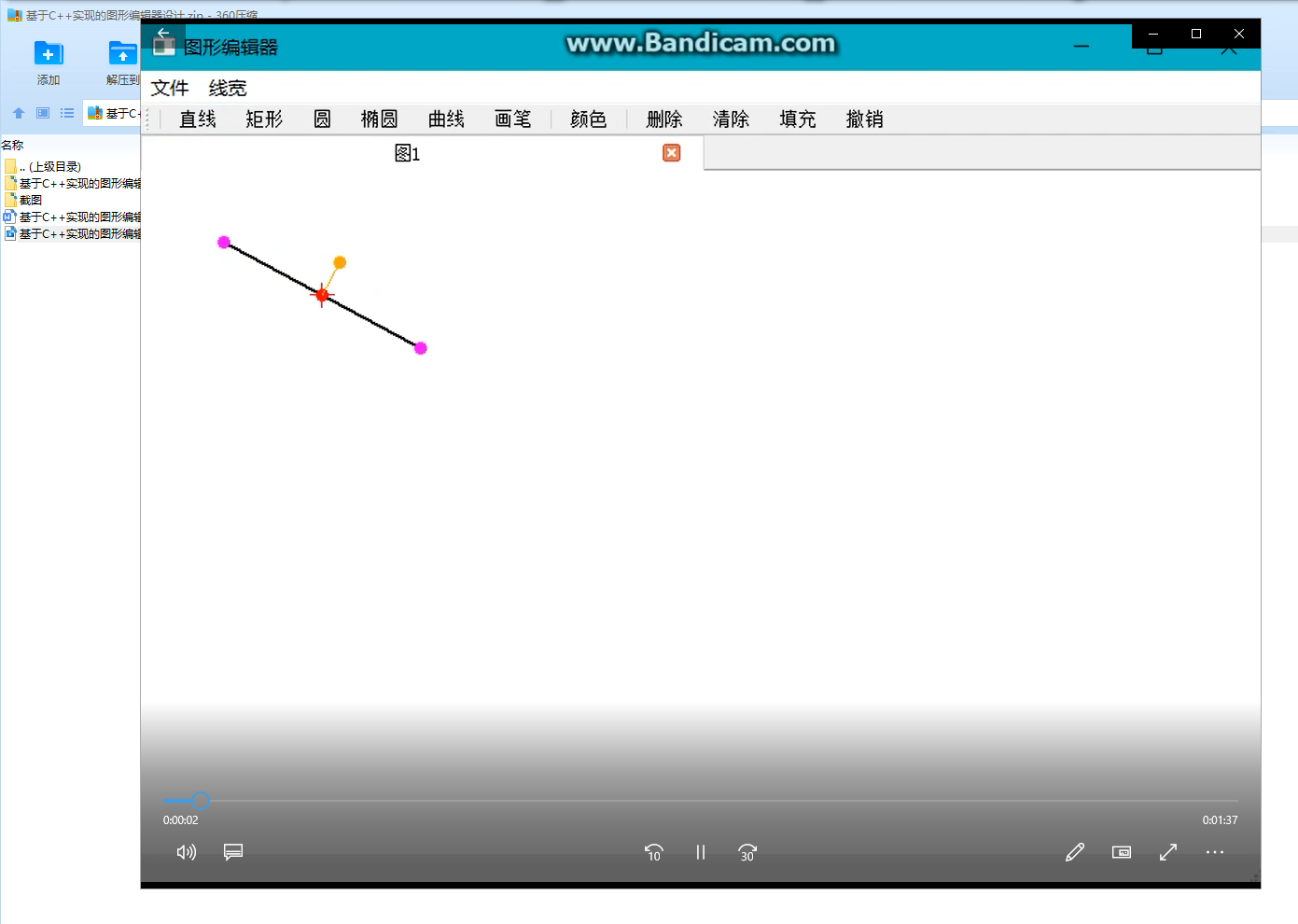This screenshot has height=924, width=1298.
Task: Open subtitles and captions menu
Action: pos(233,852)
